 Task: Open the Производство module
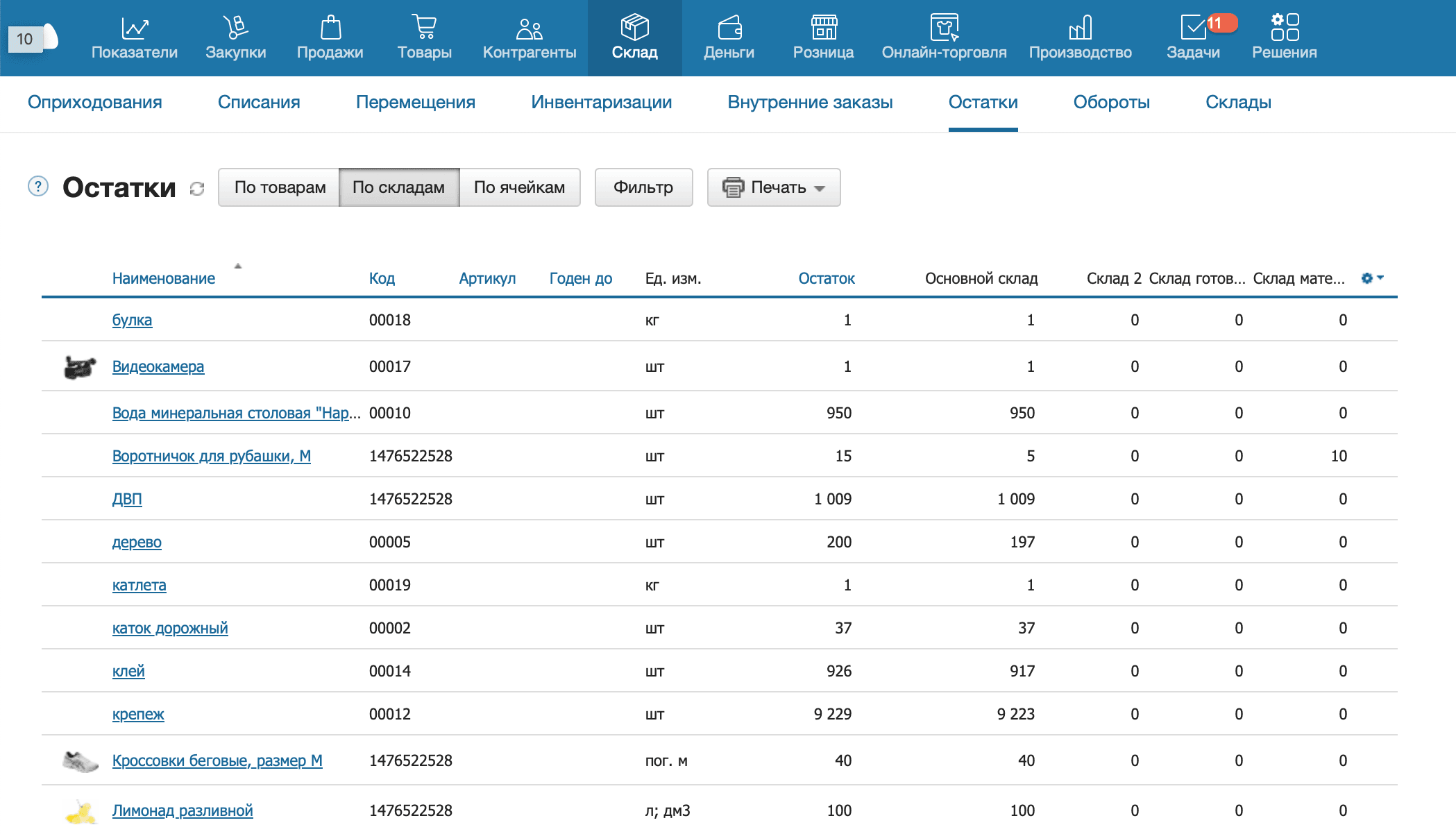1081,38
